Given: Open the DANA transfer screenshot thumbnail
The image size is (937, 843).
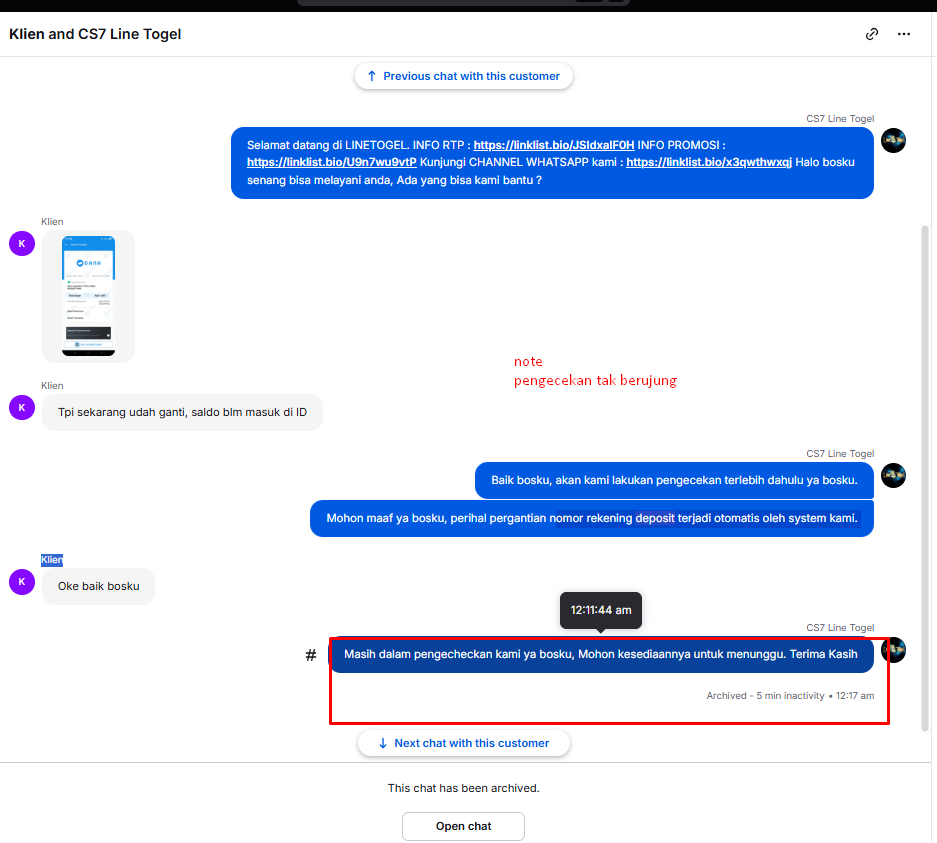Looking at the screenshot, I should tap(88, 296).
